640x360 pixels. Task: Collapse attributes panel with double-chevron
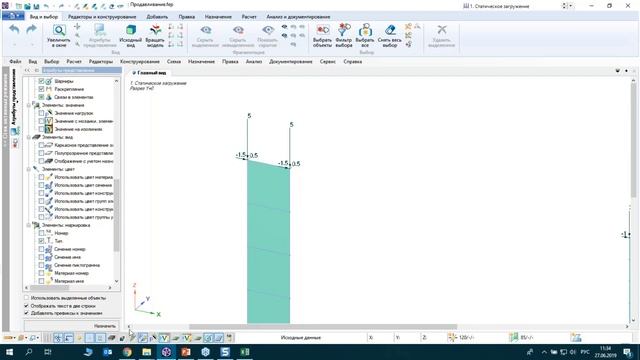[27, 71]
